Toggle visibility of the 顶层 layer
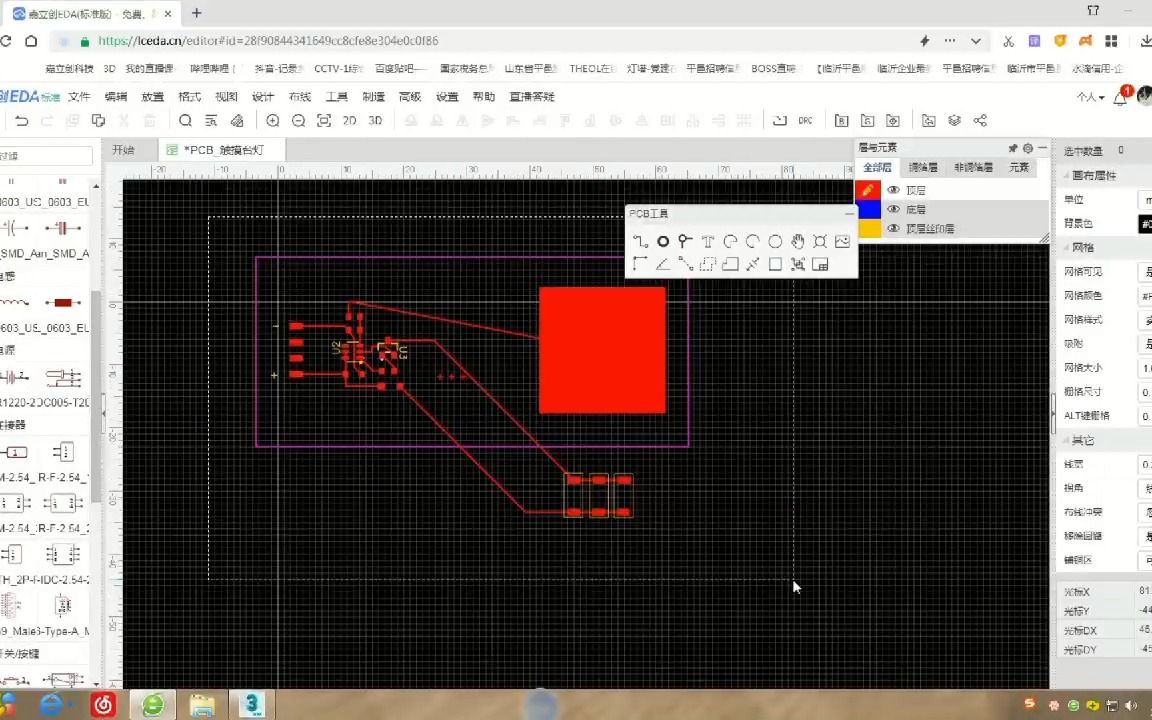1152x720 pixels. click(x=893, y=190)
